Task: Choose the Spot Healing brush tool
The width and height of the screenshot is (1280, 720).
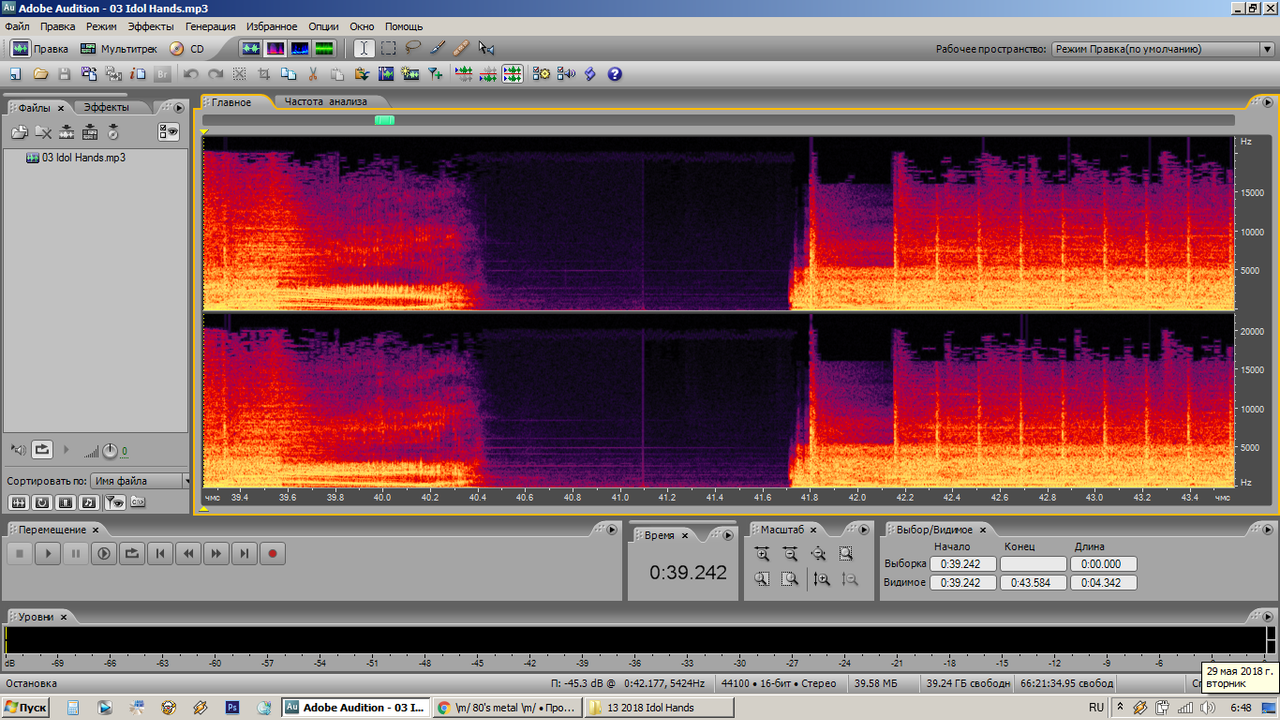Action: pyautogui.click(x=461, y=48)
